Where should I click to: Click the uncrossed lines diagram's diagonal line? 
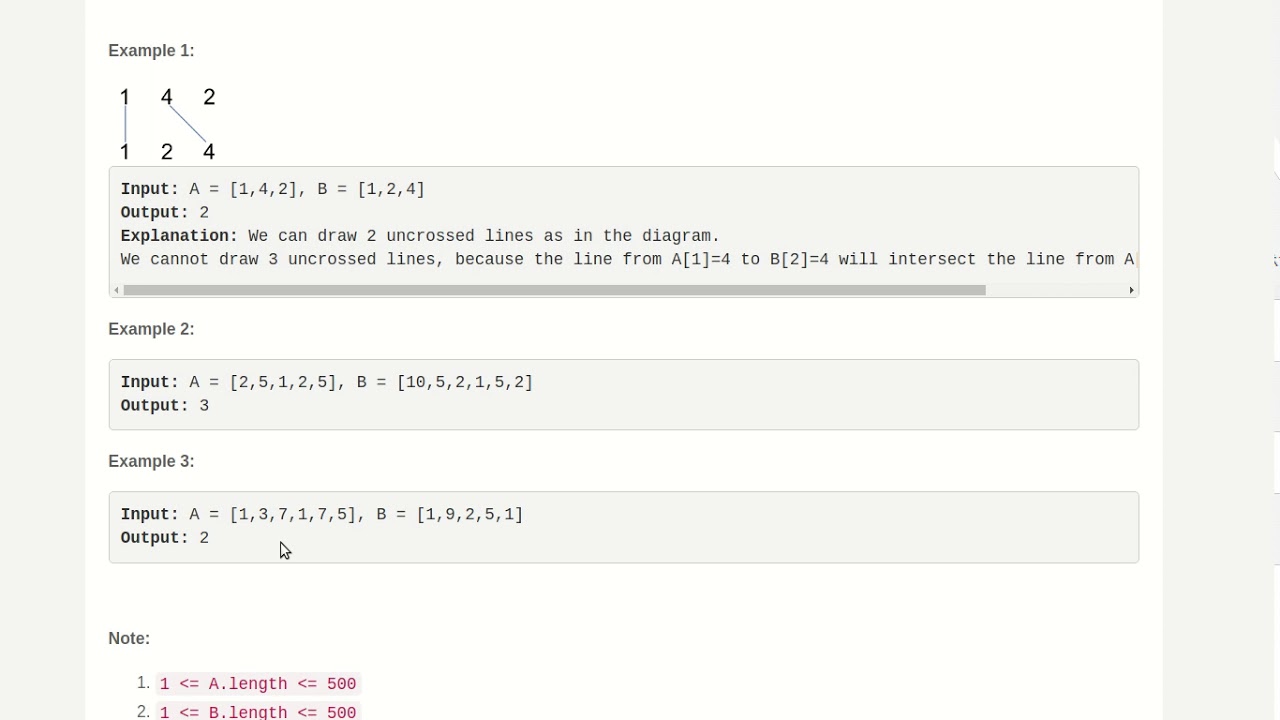pos(188,124)
